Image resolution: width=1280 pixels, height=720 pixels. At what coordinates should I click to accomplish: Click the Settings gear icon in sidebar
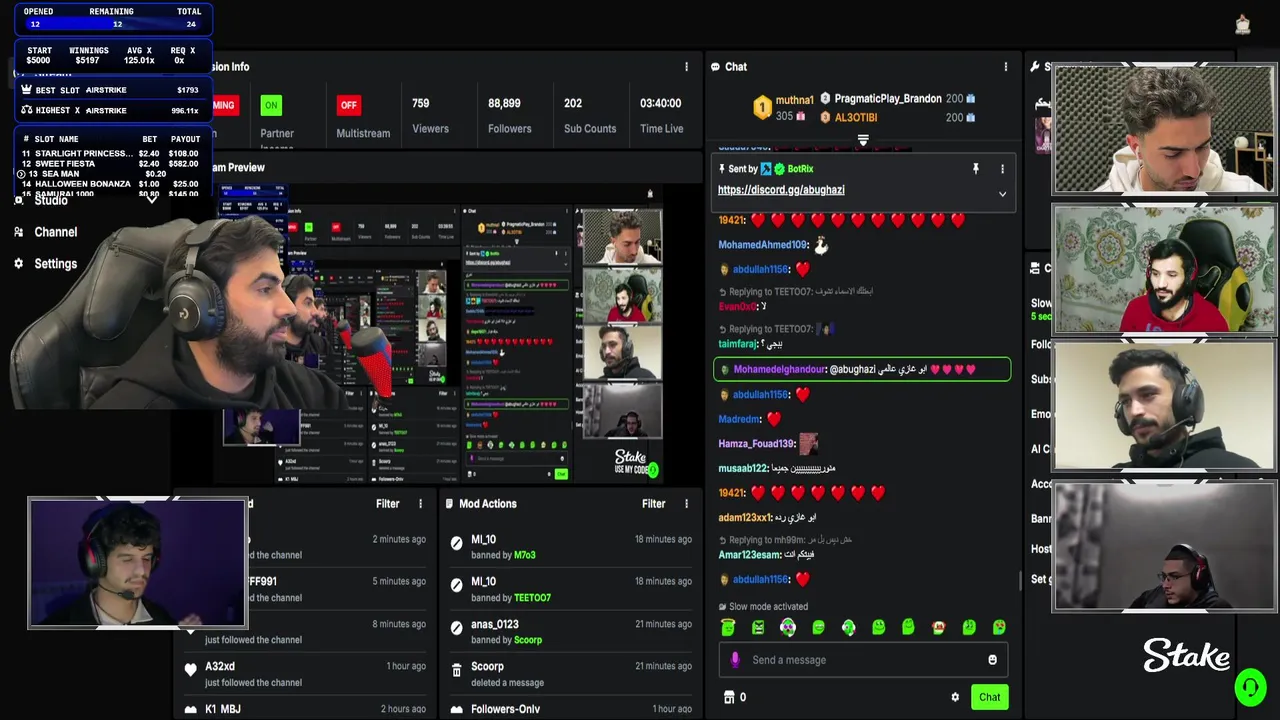(18, 264)
